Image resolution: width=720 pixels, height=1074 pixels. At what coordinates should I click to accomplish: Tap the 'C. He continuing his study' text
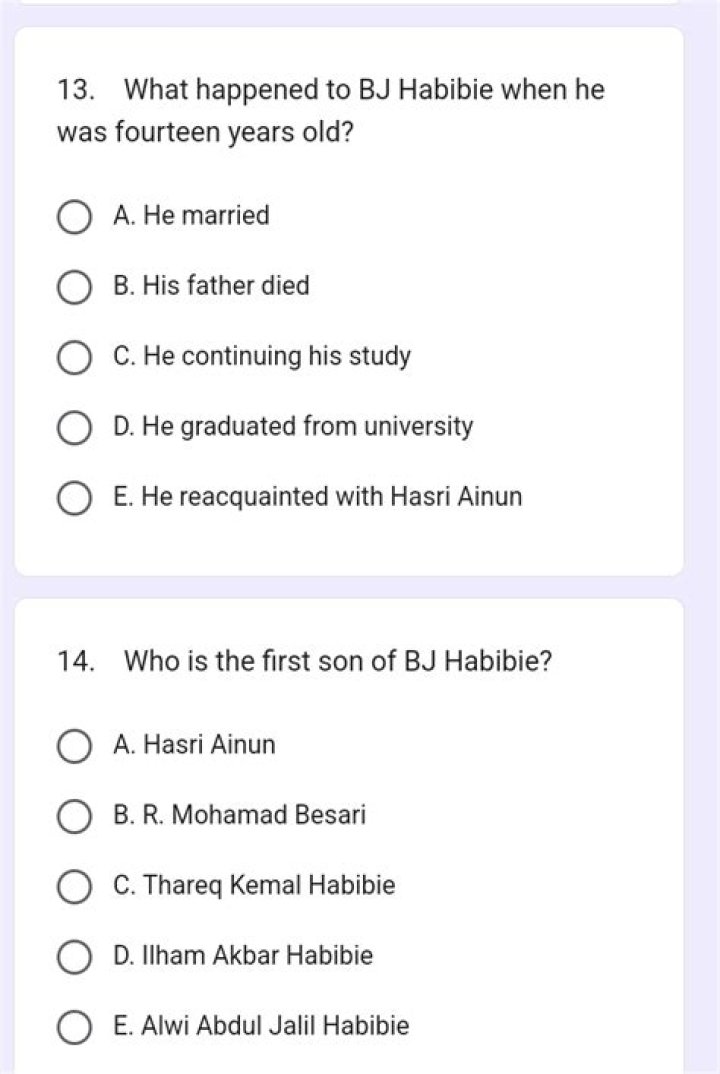tap(262, 357)
